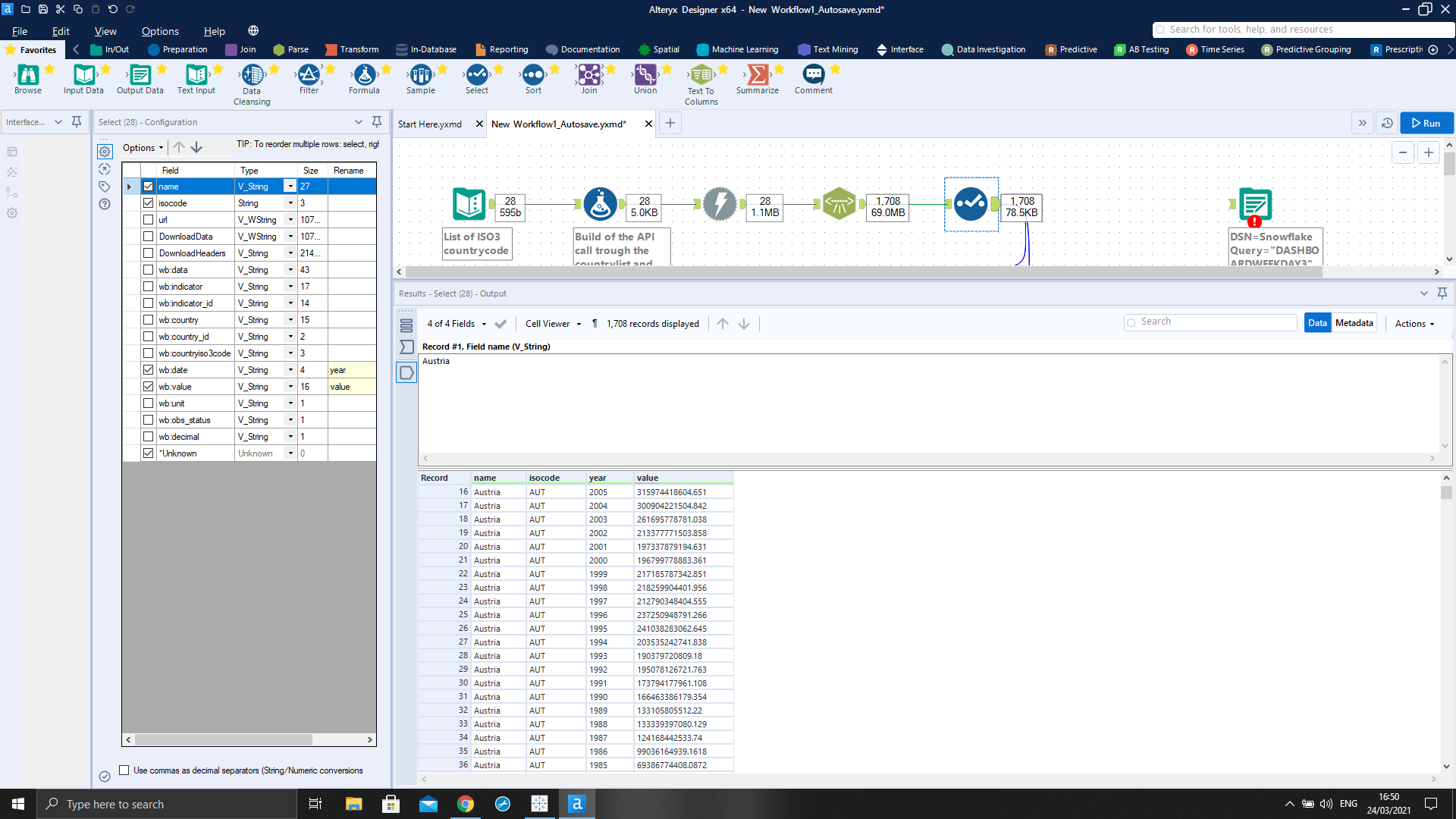Click the Text To Columns tool
Screen dimensions: 1456x819
[x=701, y=75]
